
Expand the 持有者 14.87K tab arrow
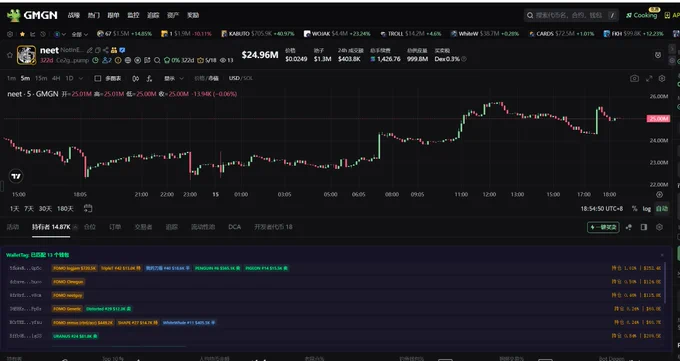click(75, 227)
